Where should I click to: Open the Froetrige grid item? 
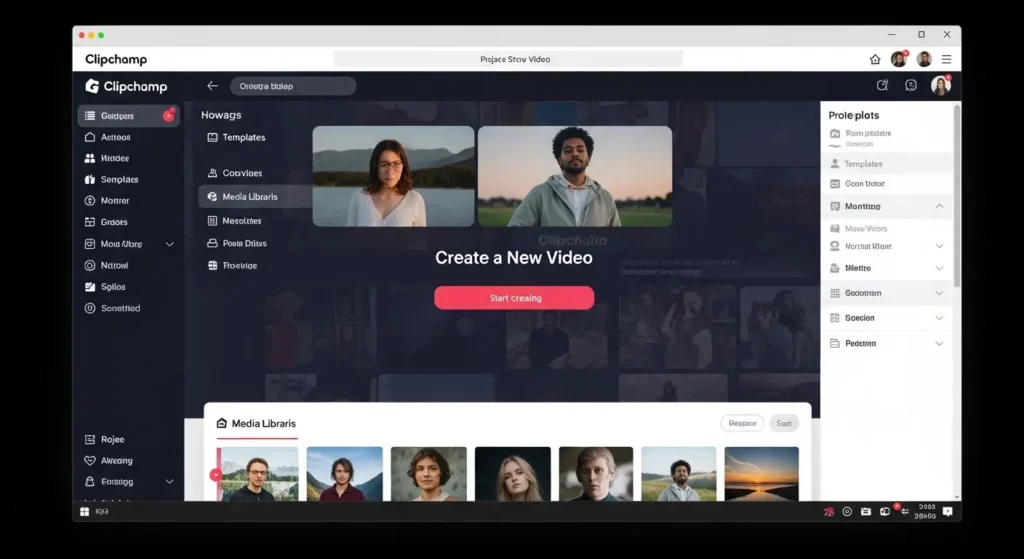point(232,265)
